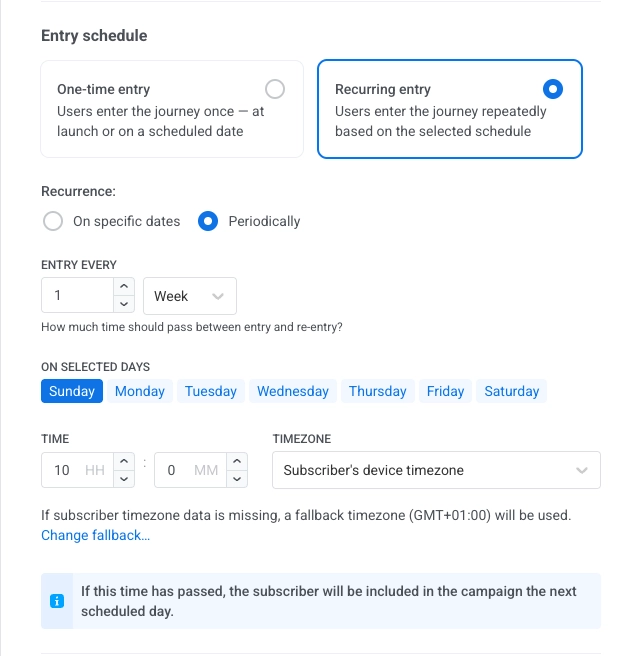Increase the Entry Every value with up arrow

pos(124,288)
